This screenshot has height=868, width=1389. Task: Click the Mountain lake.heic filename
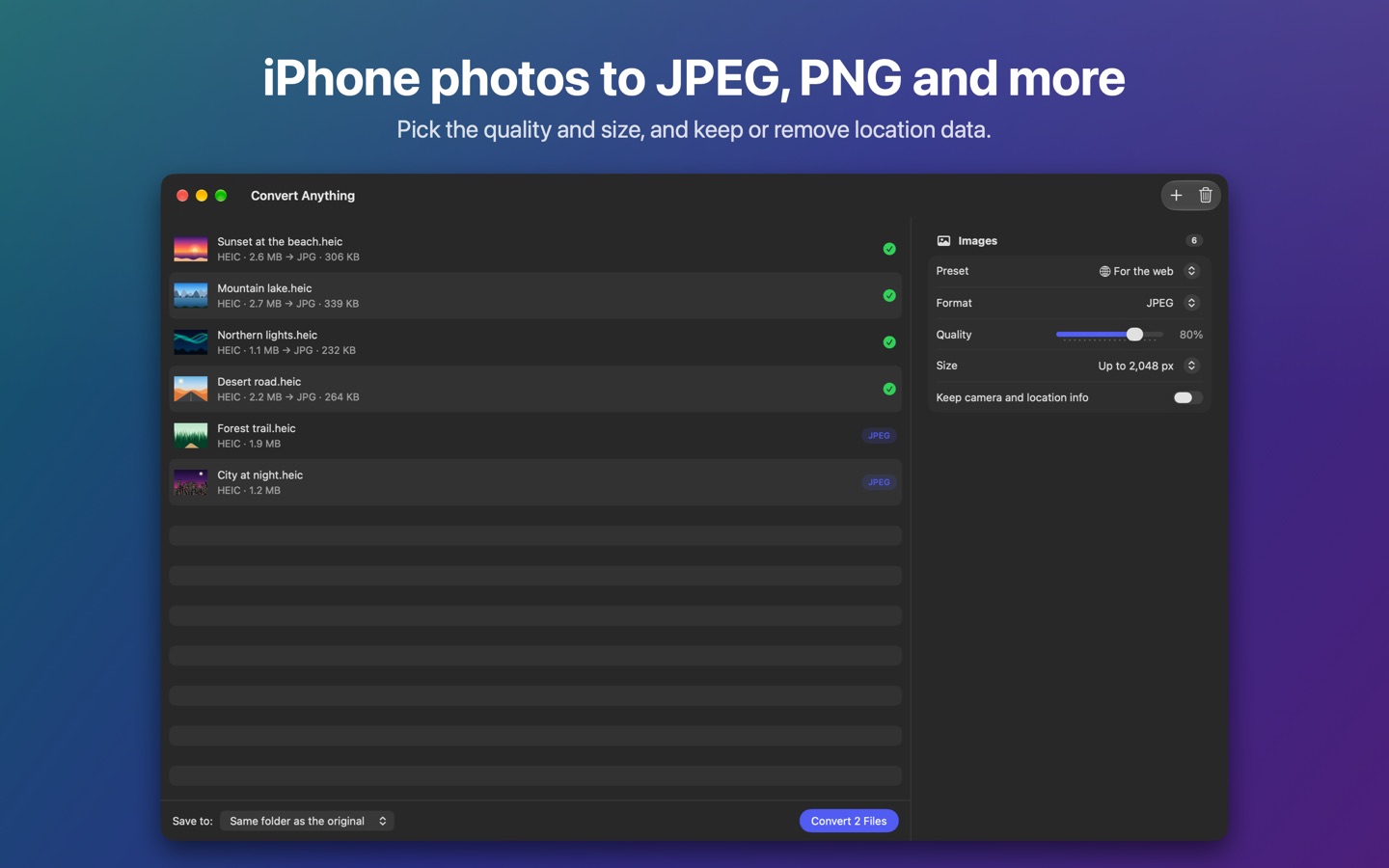(264, 288)
